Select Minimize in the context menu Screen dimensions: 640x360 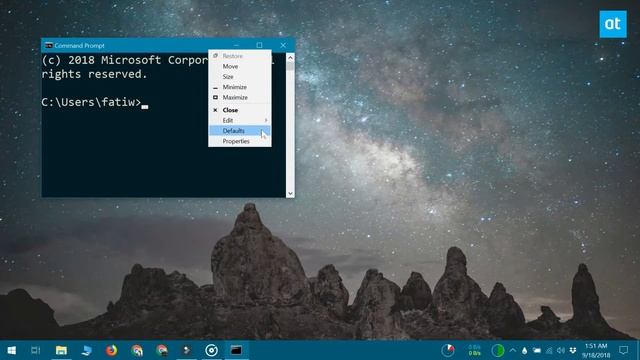(x=240, y=87)
